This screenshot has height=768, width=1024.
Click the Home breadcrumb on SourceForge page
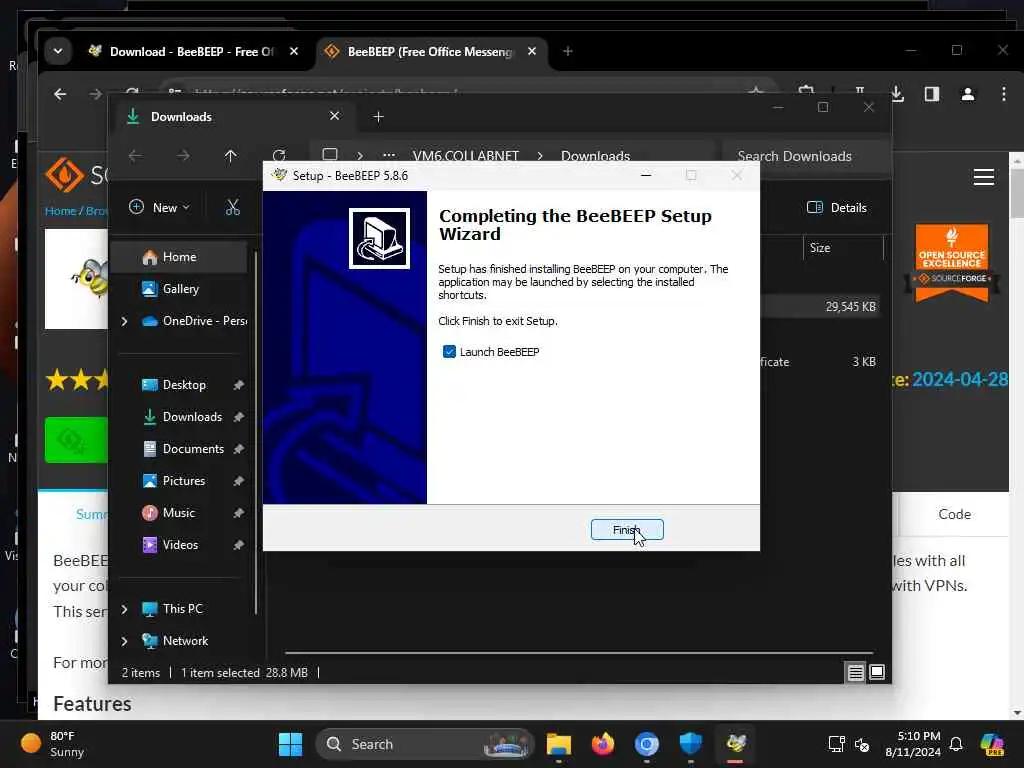pyautogui.click(x=60, y=211)
